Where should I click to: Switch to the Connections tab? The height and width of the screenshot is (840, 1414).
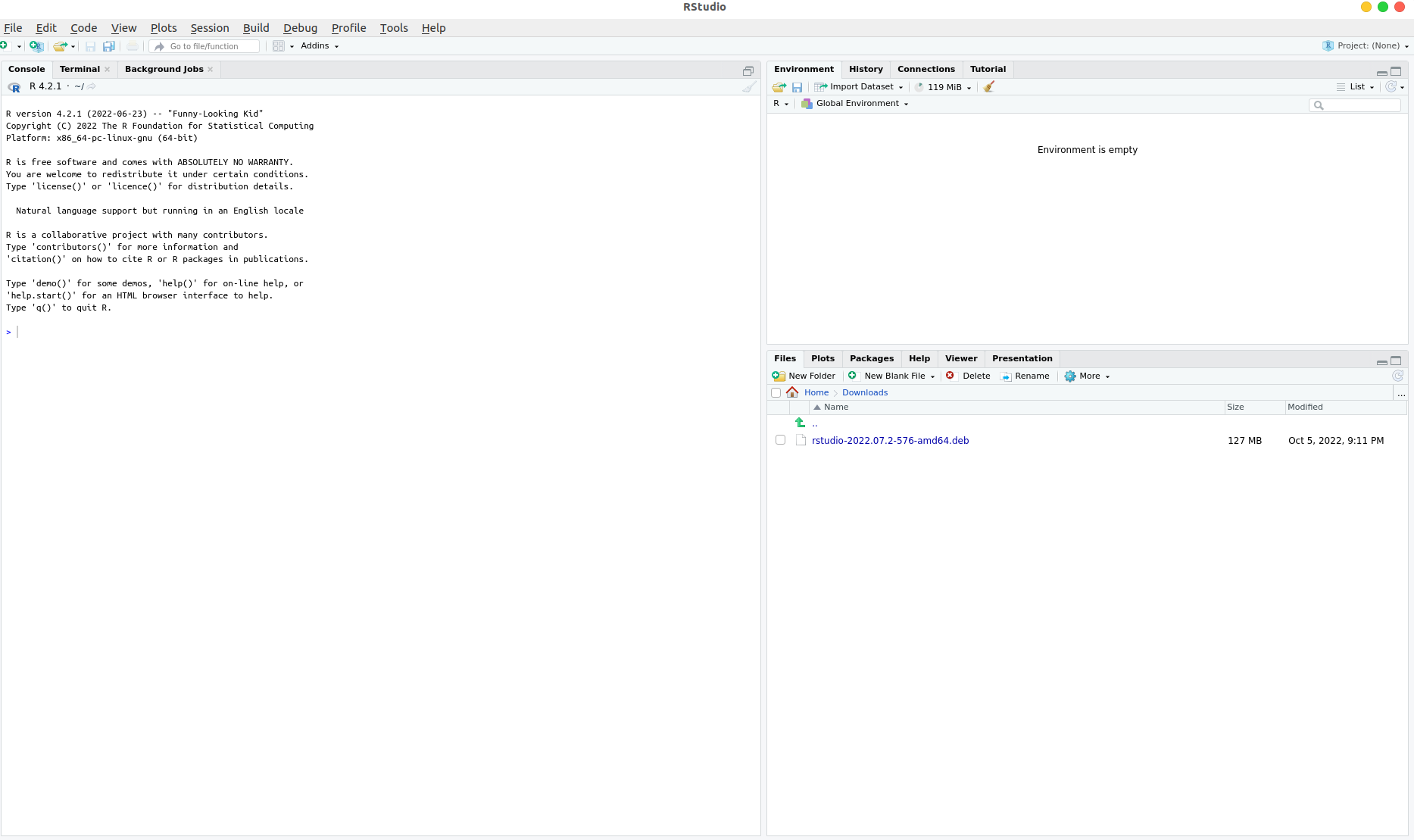pyautogui.click(x=926, y=69)
